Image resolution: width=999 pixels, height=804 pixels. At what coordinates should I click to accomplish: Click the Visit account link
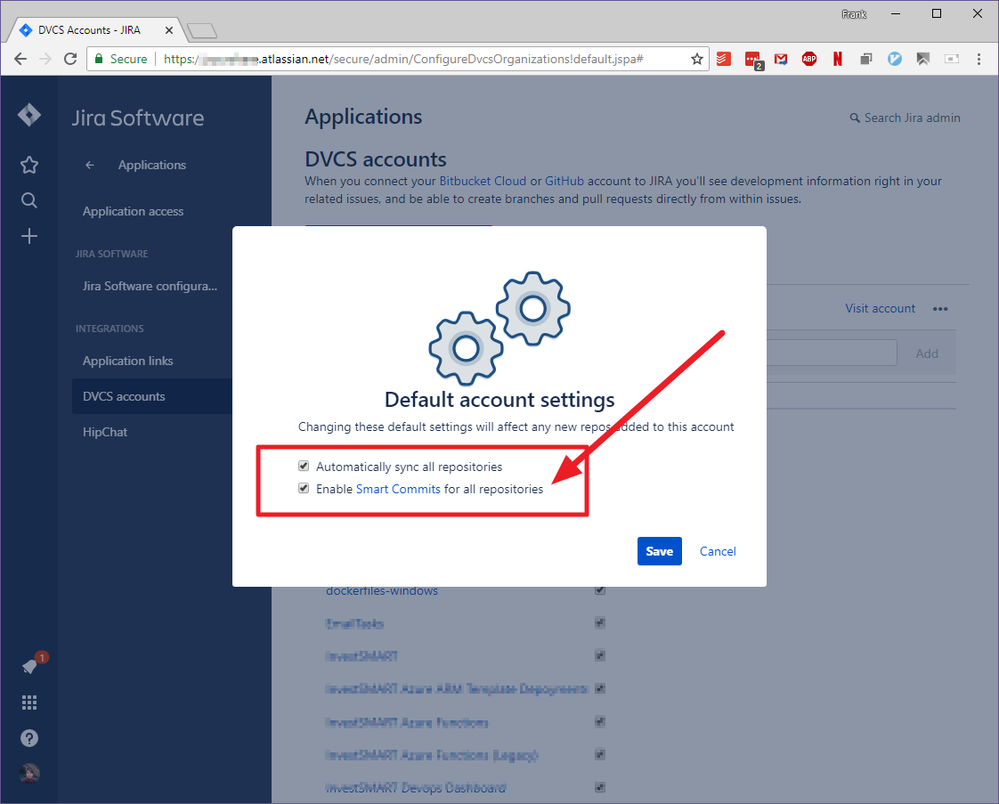coord(880,308)
